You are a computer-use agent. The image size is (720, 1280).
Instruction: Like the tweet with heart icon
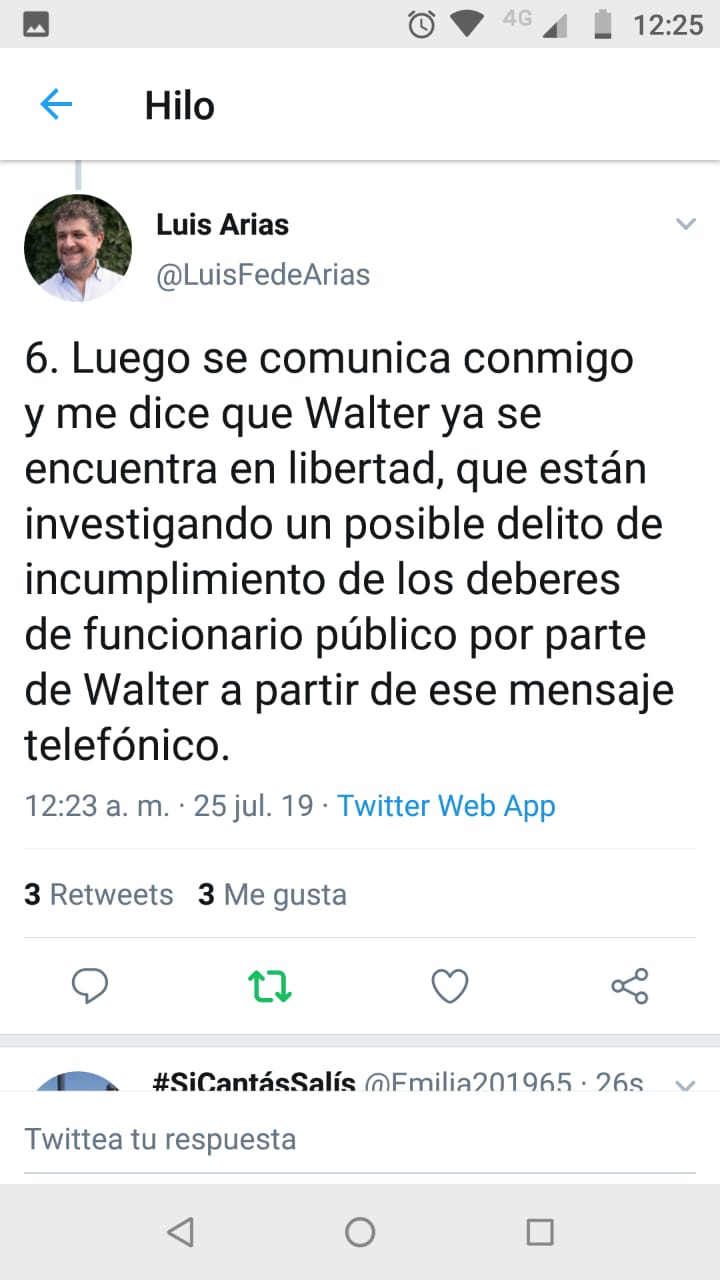click(450, 987)
